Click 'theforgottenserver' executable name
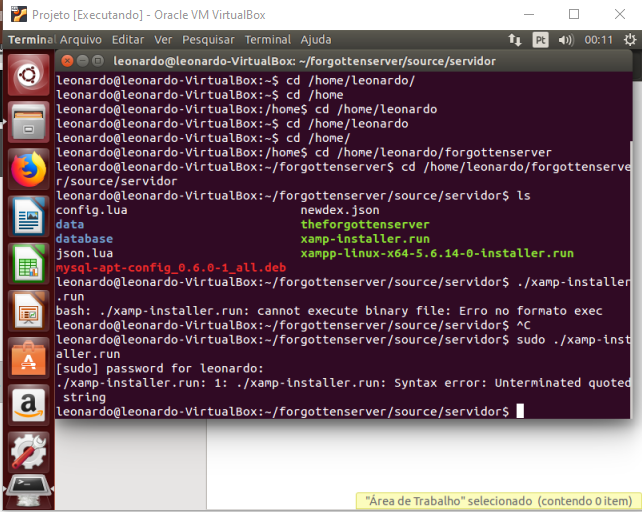 (x=365, y=224)
